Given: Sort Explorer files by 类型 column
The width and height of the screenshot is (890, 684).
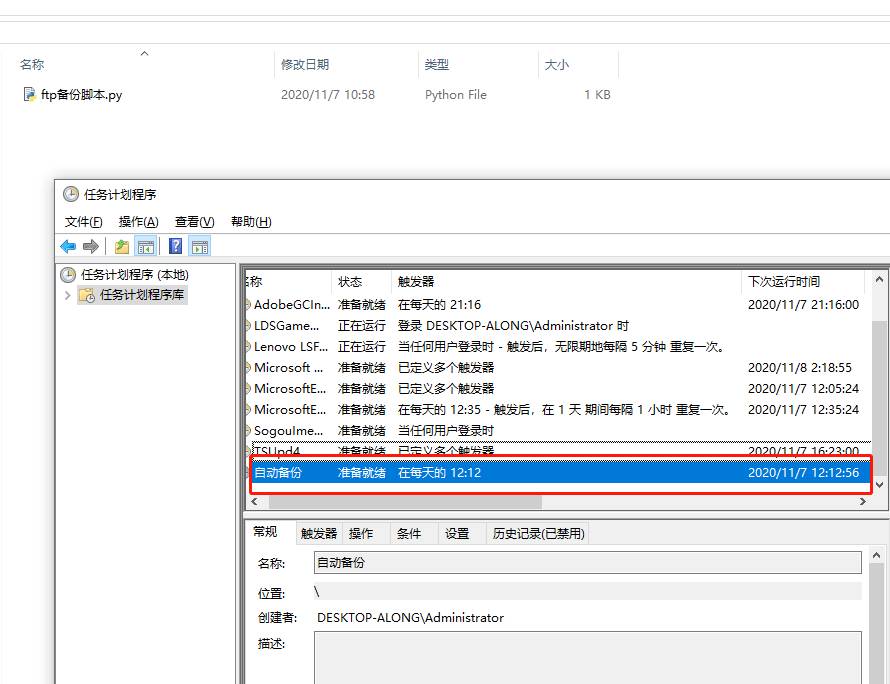Looking at the screenshot, I should (x=478, y=64).
